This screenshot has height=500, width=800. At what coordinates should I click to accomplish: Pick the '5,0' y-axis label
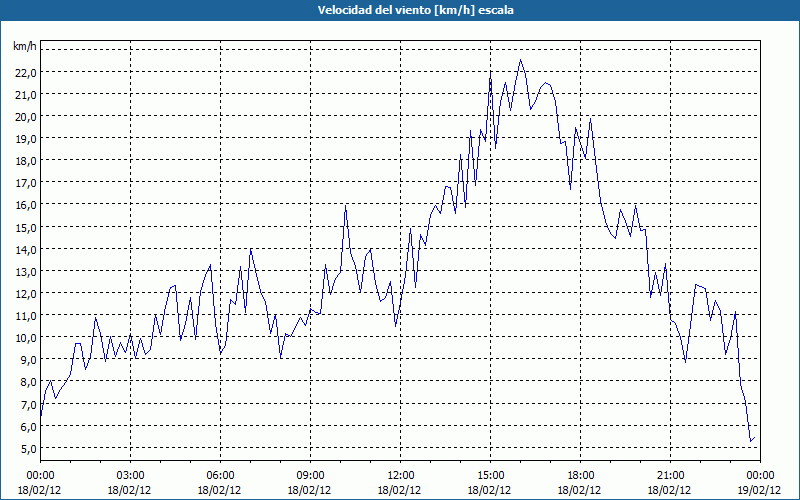[28, 449]
